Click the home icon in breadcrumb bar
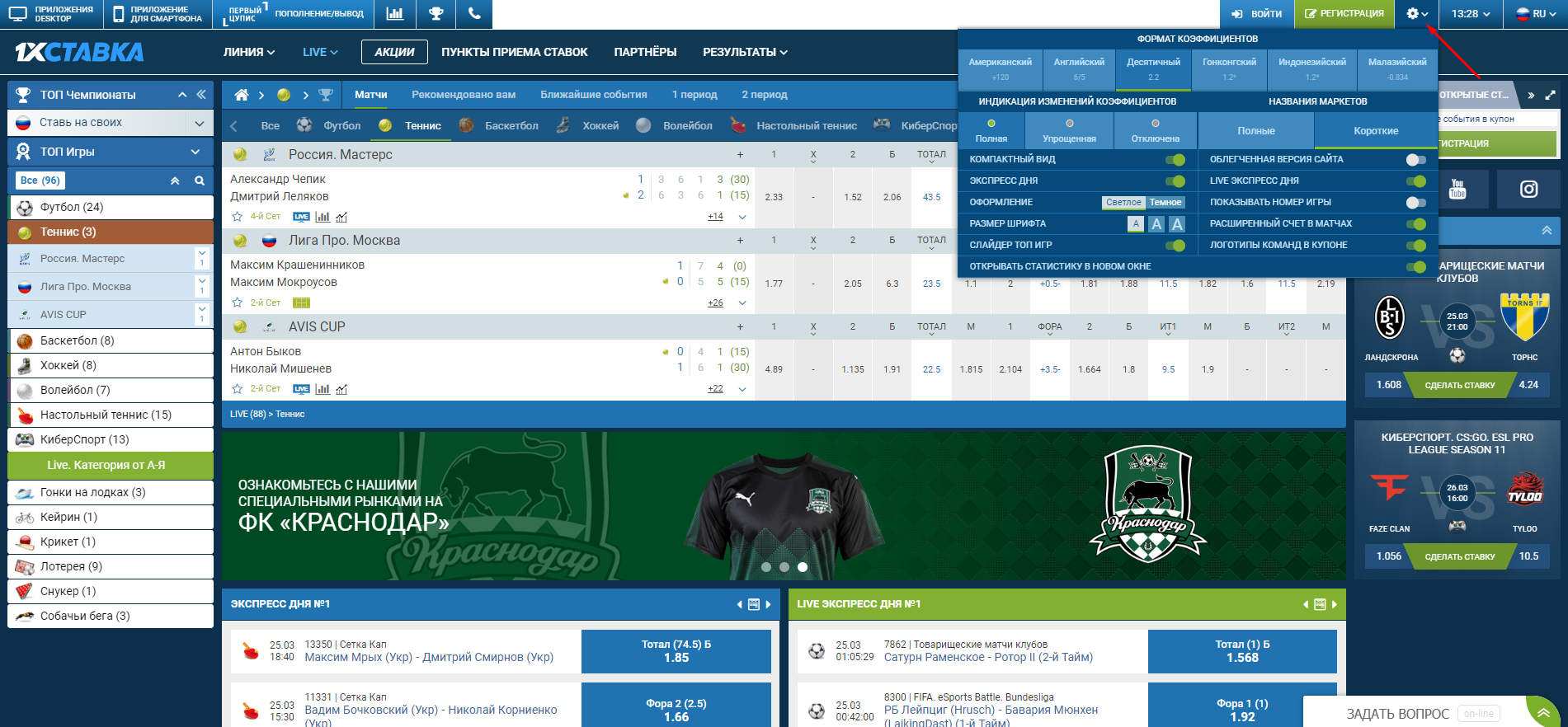1568x727 pixels. point(241,95)
